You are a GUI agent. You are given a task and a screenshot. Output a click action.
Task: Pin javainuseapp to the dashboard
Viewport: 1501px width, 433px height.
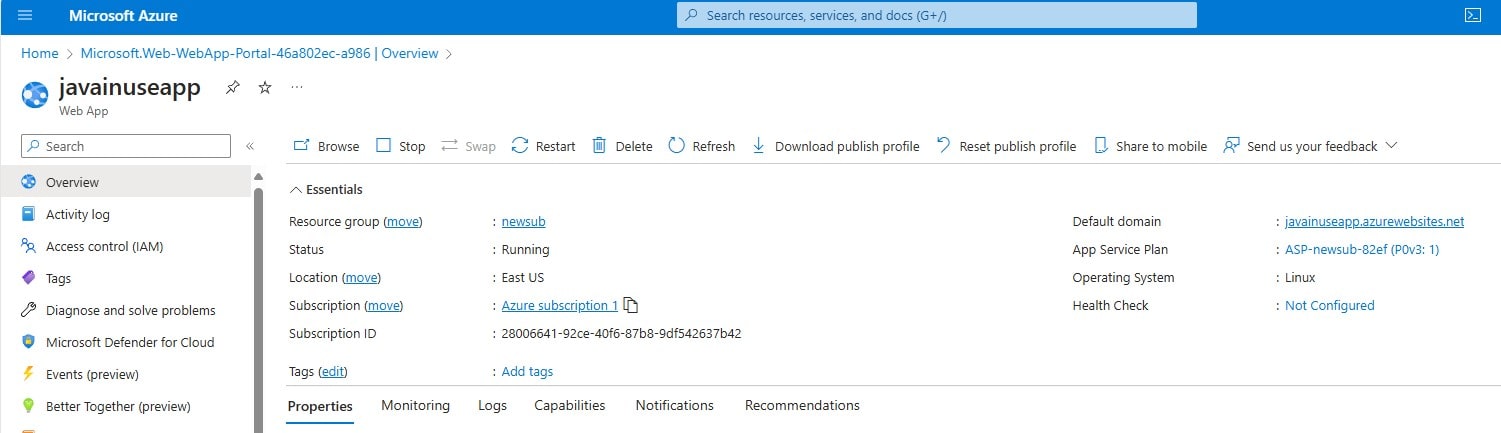232,87
